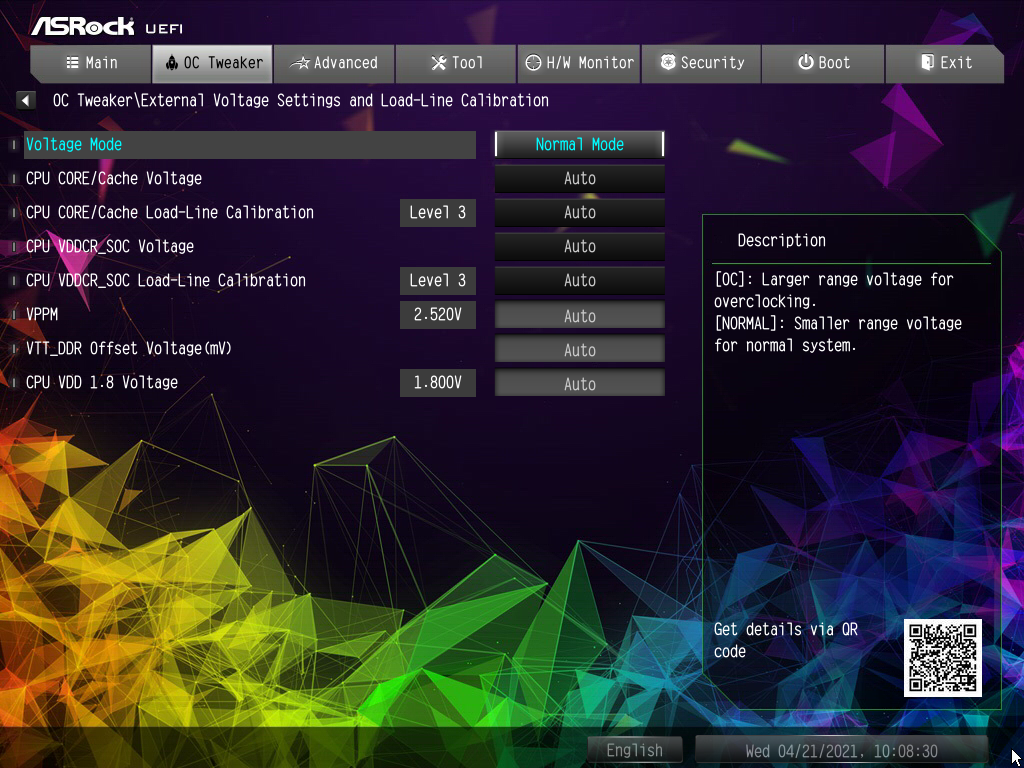Screen dimensions: 1024x768
Task: Click the star icon on Advanced tab
Action: coord(300,63)
